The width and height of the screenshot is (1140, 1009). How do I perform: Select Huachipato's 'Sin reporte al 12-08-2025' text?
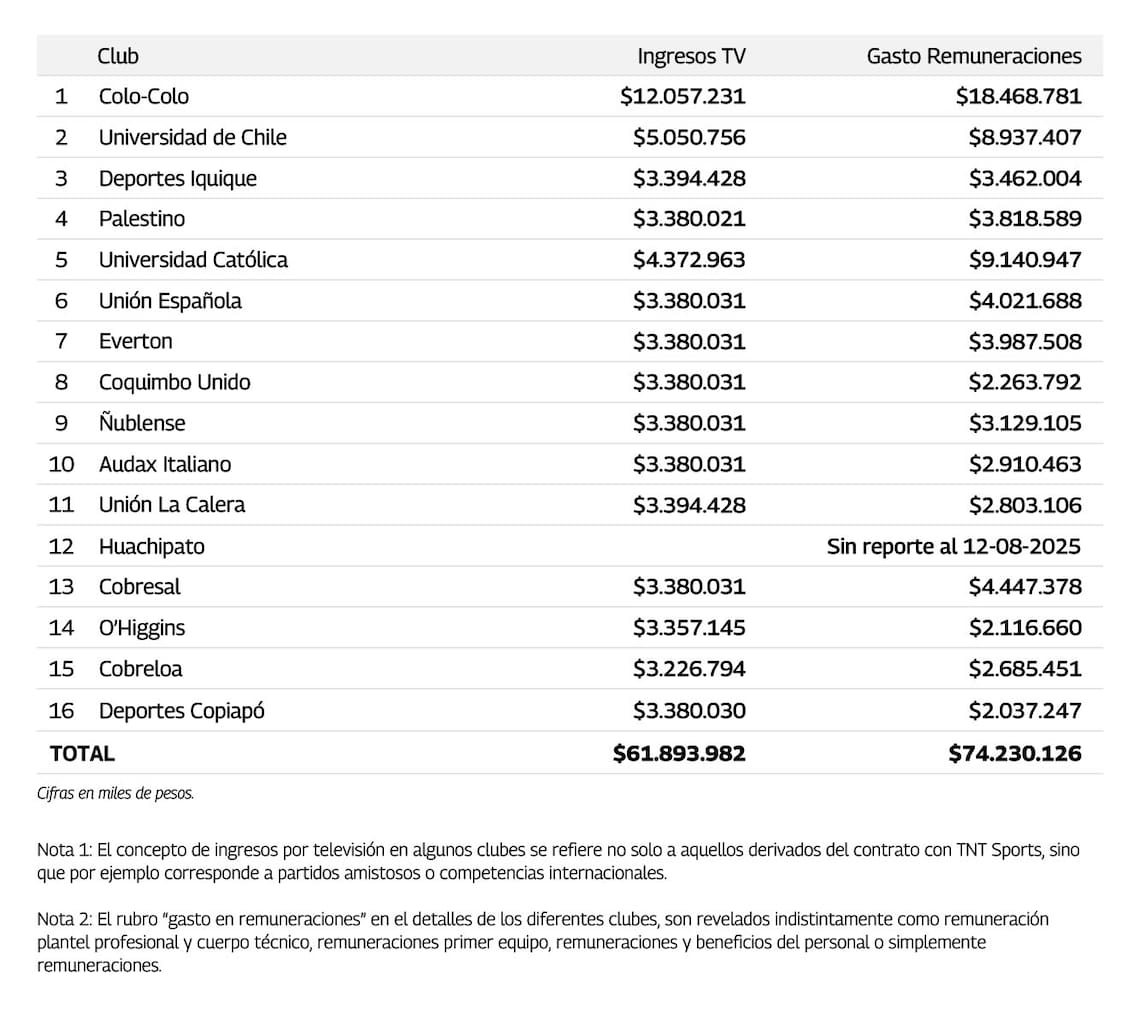click(954, 546)
